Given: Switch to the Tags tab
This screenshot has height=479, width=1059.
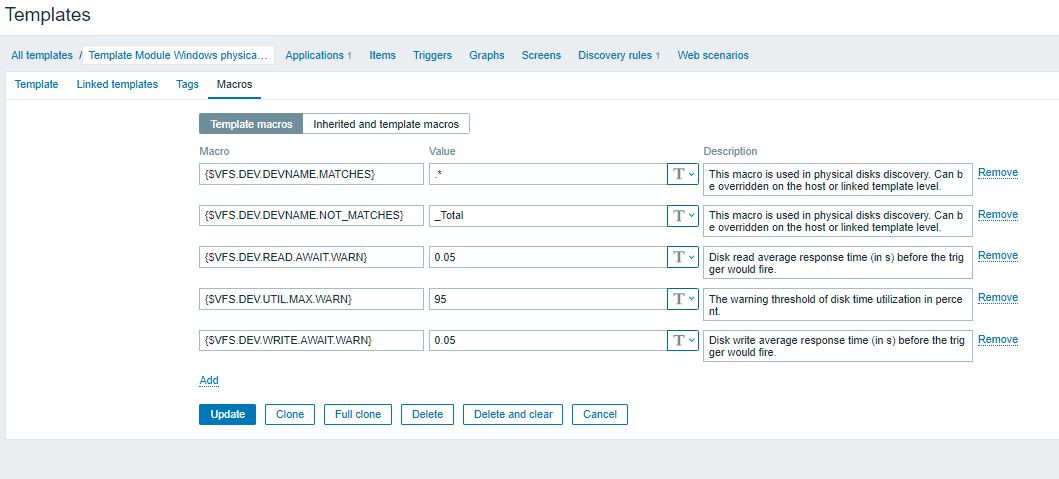Looking at the screenshot, I should point(187,85).
